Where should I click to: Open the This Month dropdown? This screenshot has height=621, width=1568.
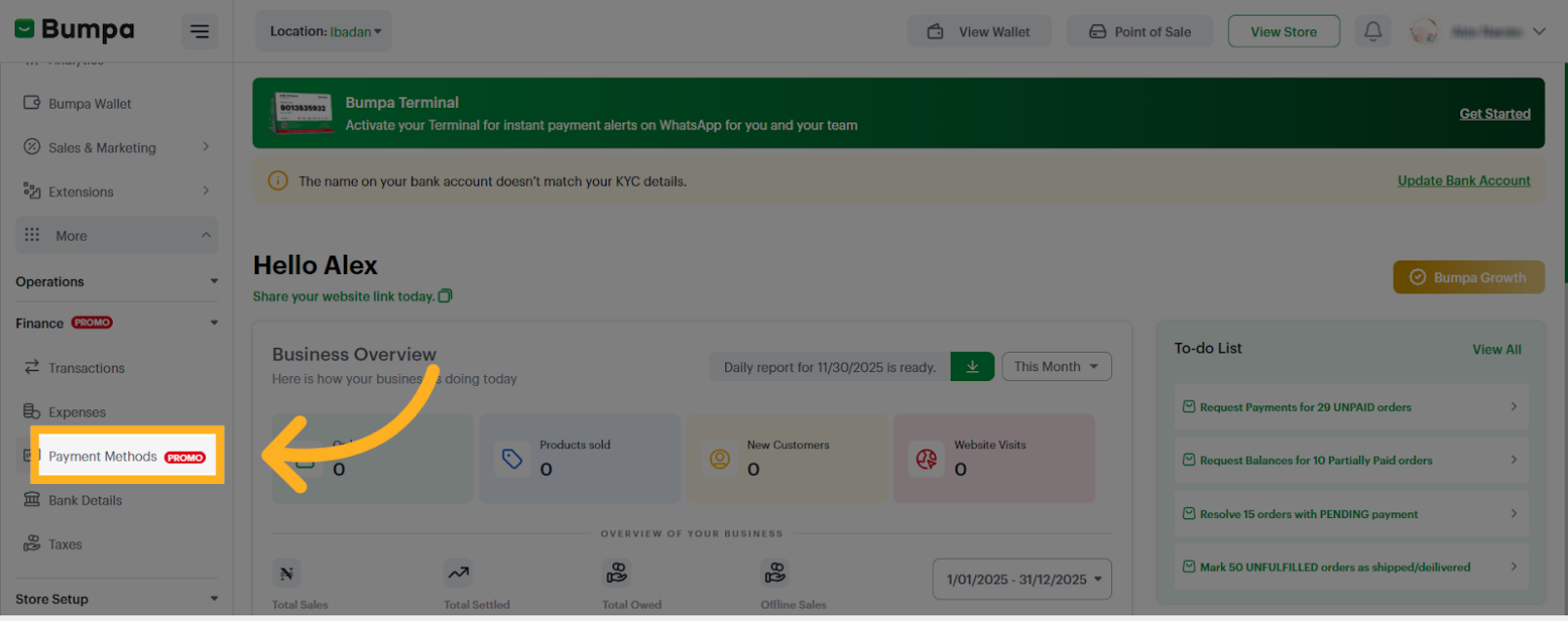pyautogui.click(x=1057, y=366)
